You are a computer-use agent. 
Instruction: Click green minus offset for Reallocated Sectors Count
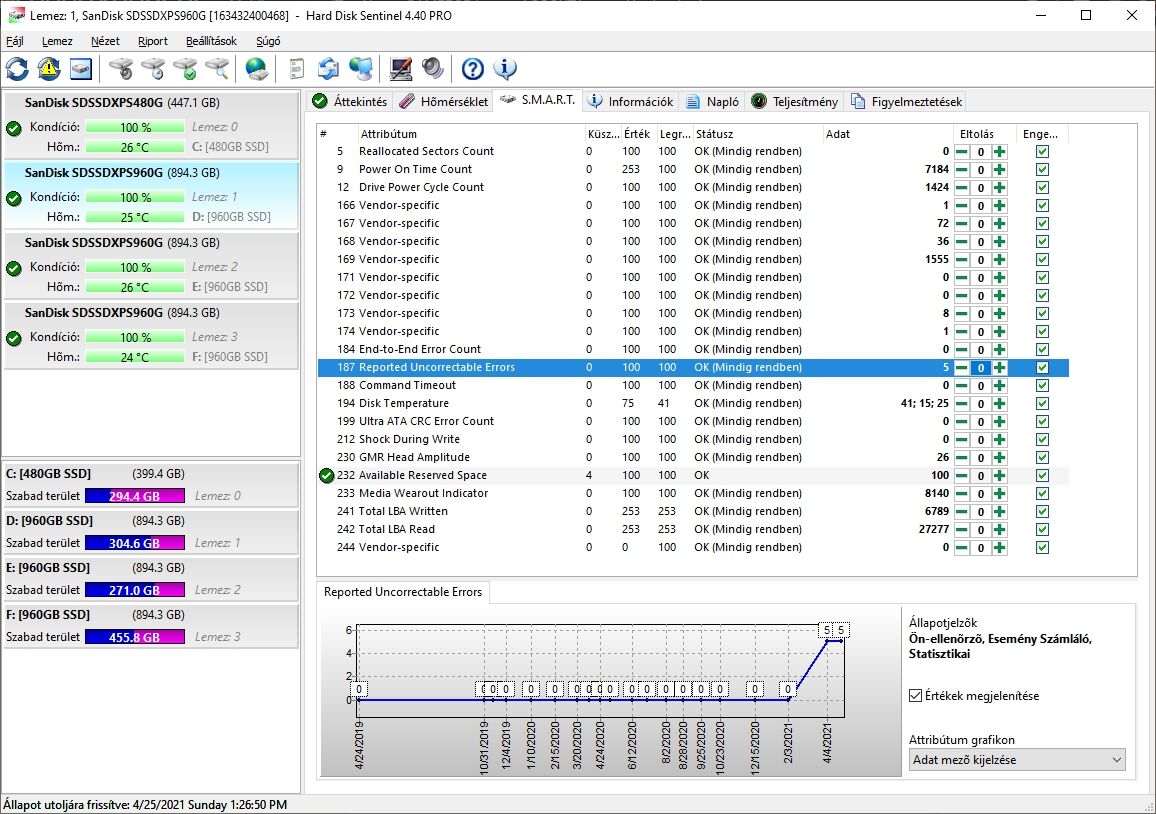pos(961,152)
